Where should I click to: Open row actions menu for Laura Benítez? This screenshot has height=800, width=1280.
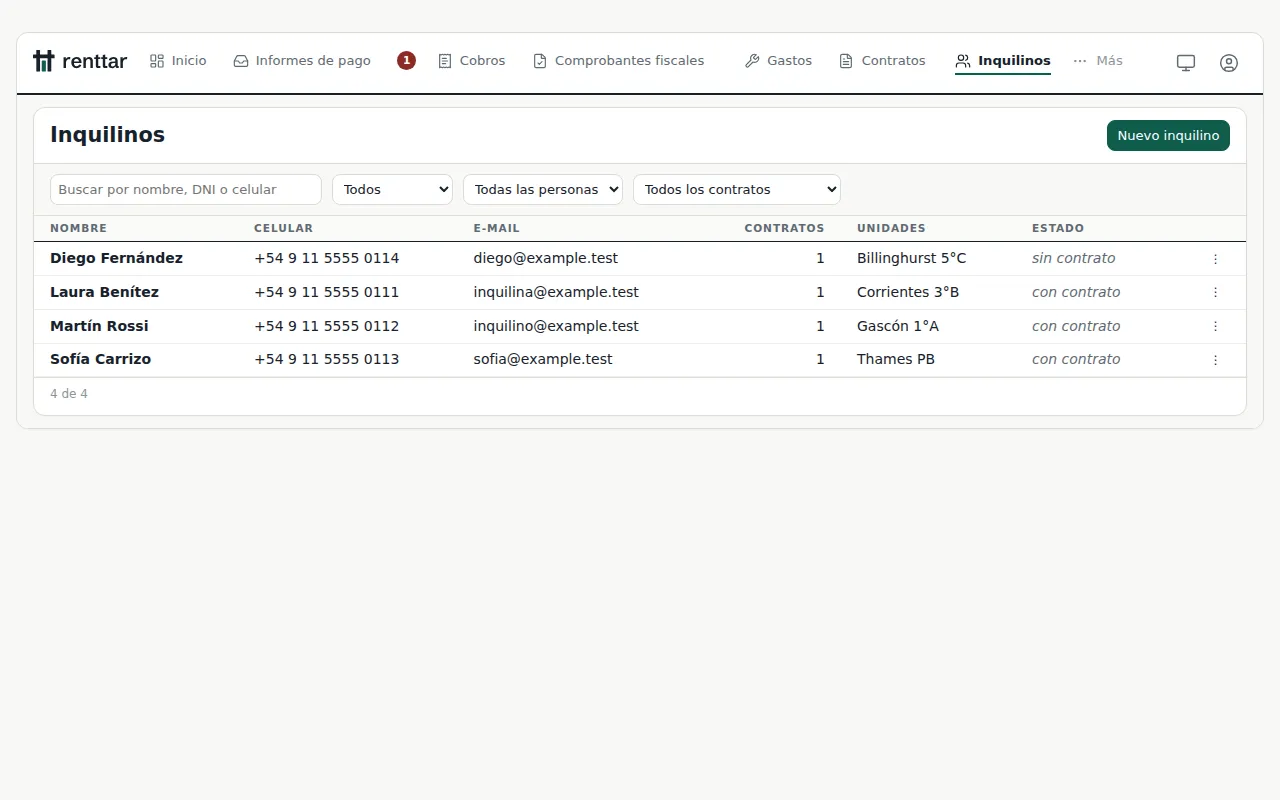pyautogui.click(x=1215, y=293)
